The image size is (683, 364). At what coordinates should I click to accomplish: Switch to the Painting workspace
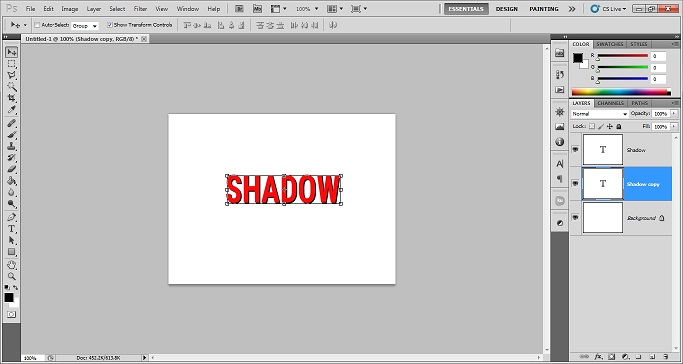coord(544,9)
